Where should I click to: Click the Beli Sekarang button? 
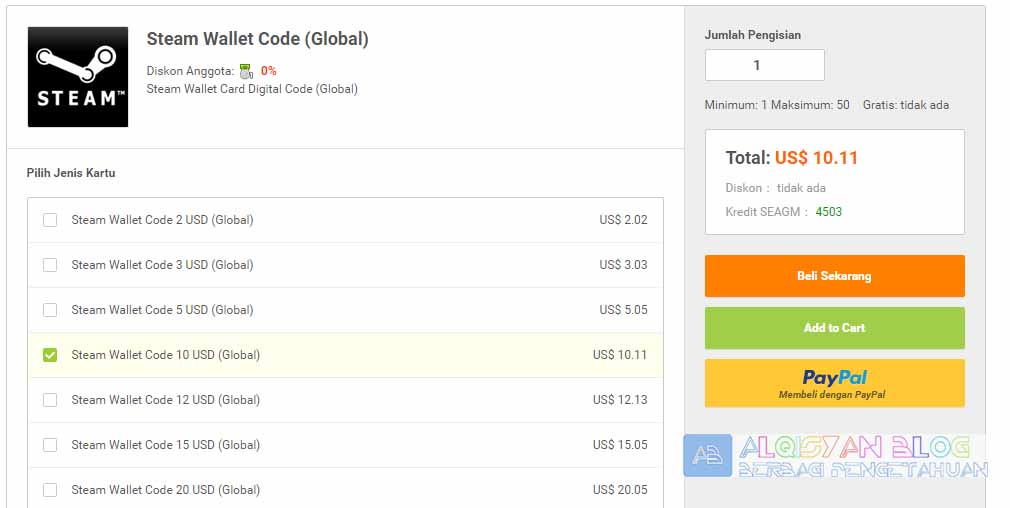(x=834, y=276)
